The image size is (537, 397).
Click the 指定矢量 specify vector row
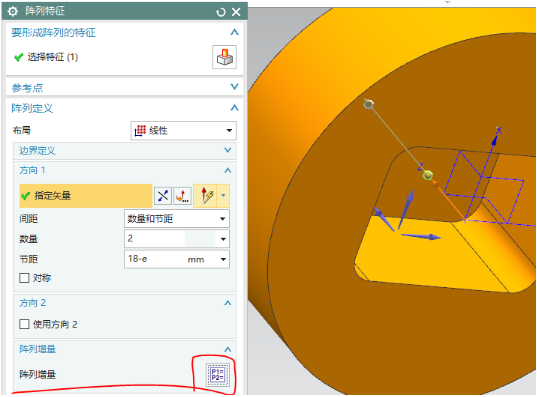pyautogui.click(x=86, y=196)
